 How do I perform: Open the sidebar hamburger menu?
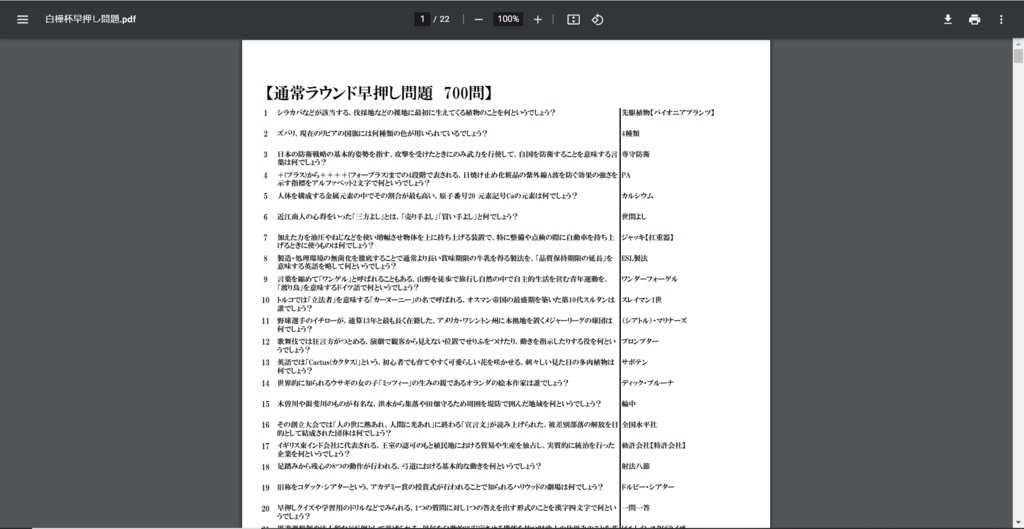[x=22, y=20]
